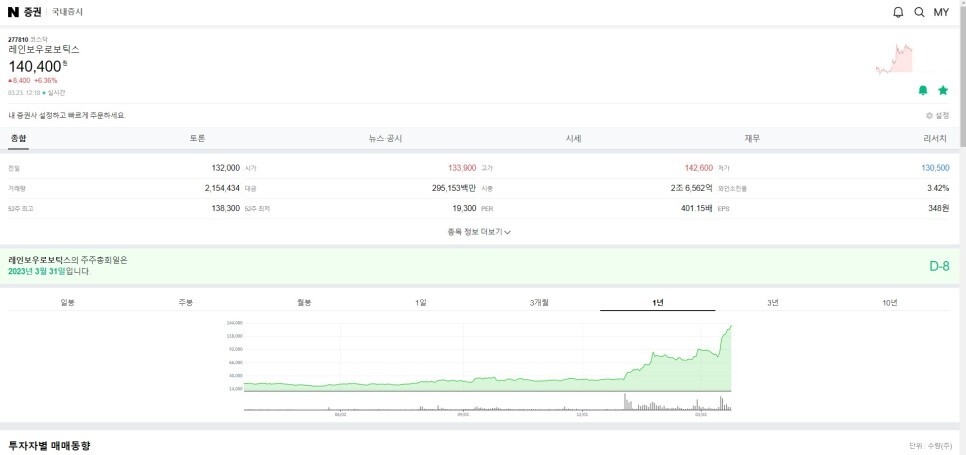
Task: Toggle the green favorite star
Action: (943, 91)
